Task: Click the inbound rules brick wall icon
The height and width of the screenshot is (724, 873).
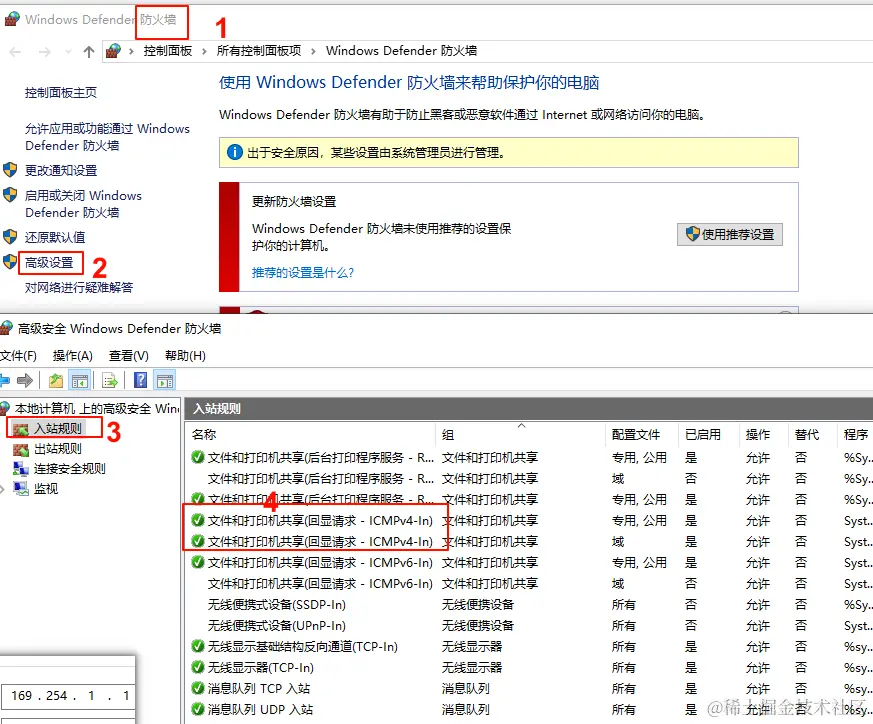Action: point(21,429)
